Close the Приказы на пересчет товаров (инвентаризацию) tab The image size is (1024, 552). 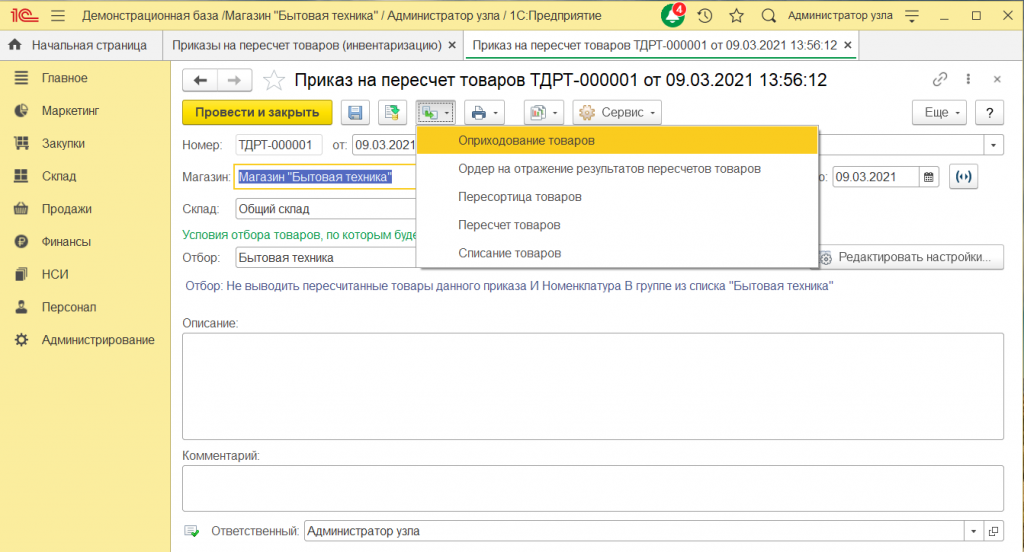[452, 45]
